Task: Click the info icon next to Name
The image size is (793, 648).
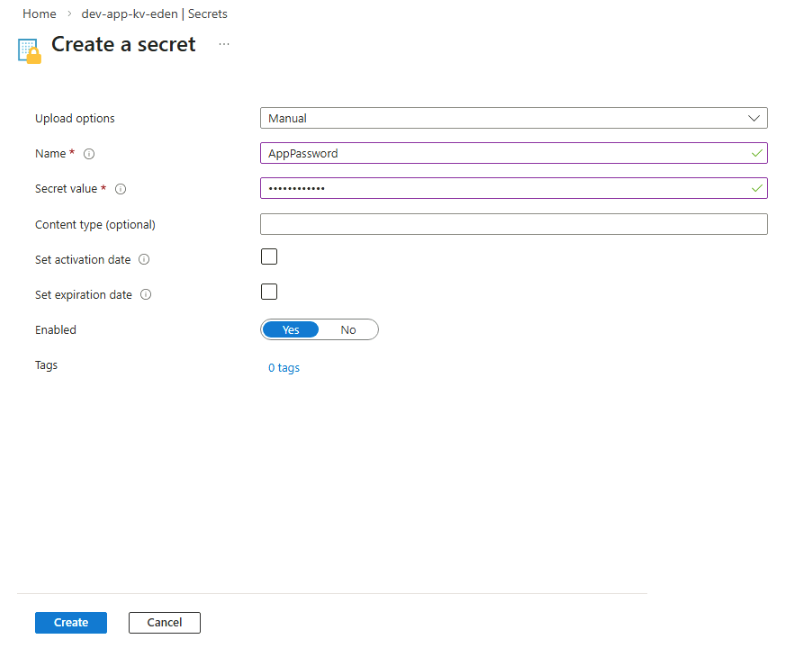Action: pos(89,154)
